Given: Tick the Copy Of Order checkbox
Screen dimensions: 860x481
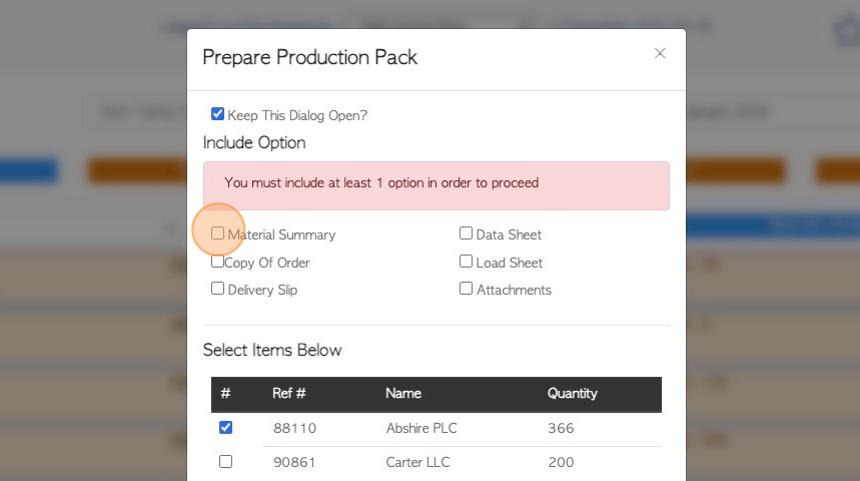Looking at the screenshot, I should pos(217,262).
